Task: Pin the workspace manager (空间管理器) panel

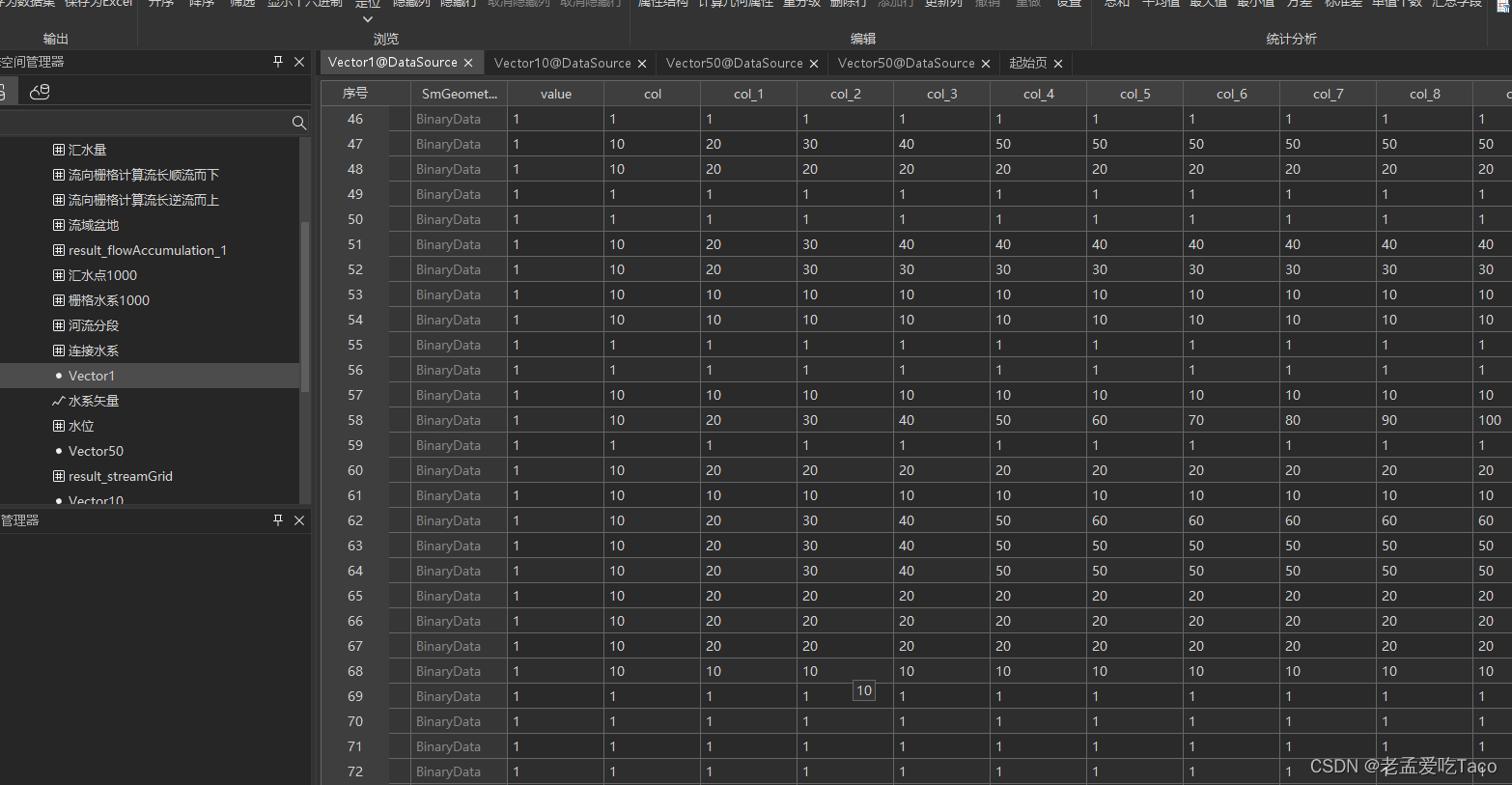Action: pyautogui.click(x=278, y=62)
